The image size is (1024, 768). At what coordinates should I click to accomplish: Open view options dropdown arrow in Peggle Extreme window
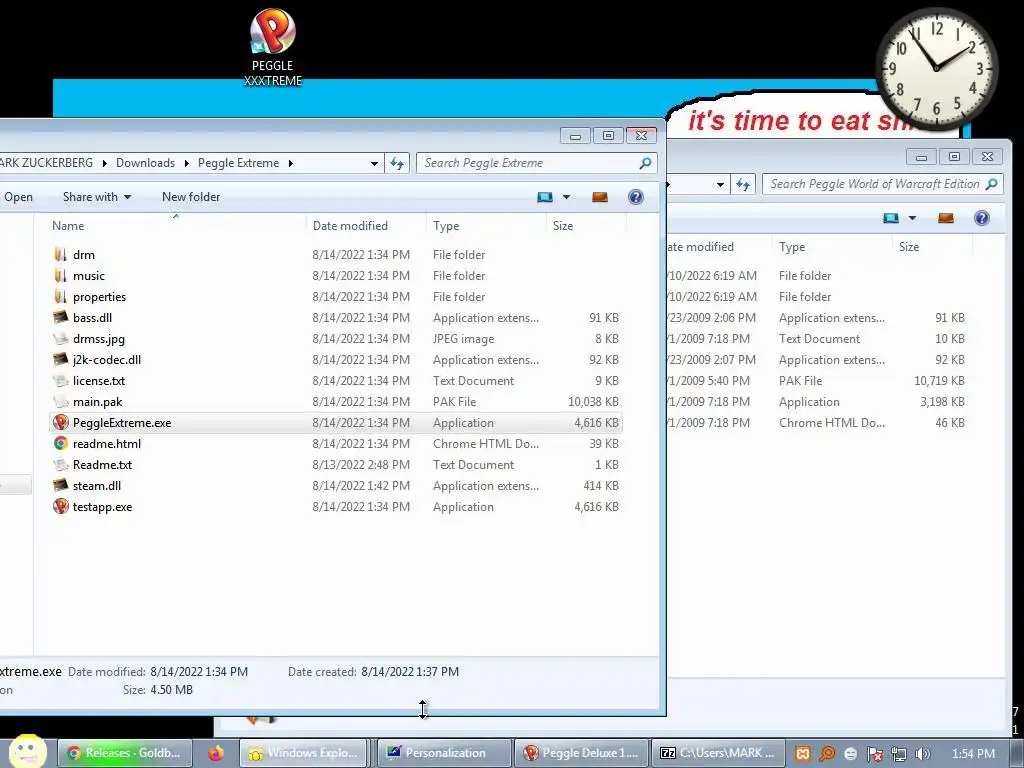coord(566,197)
